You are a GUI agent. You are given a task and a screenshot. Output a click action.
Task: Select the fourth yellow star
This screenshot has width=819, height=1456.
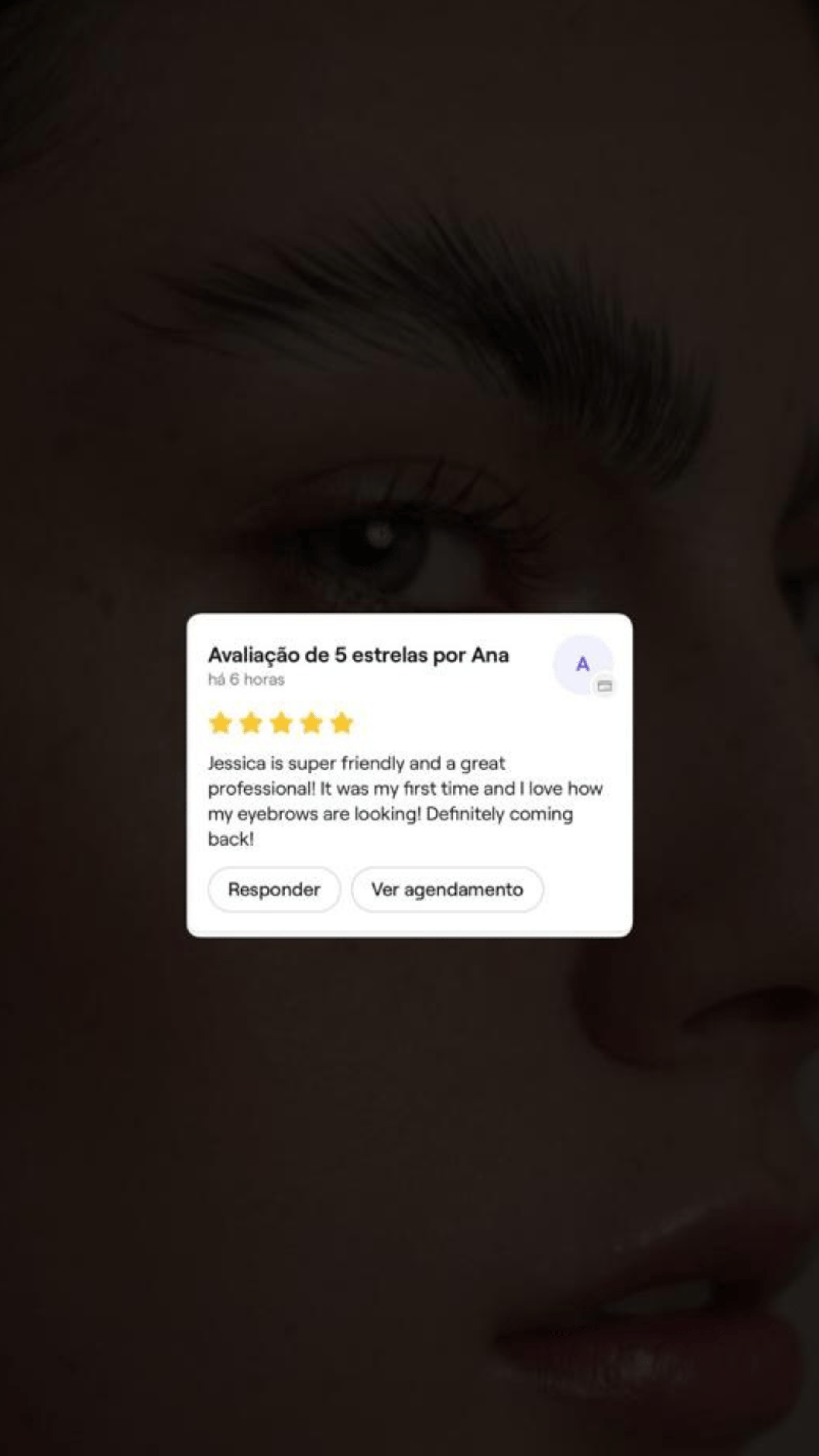(311, 723)
